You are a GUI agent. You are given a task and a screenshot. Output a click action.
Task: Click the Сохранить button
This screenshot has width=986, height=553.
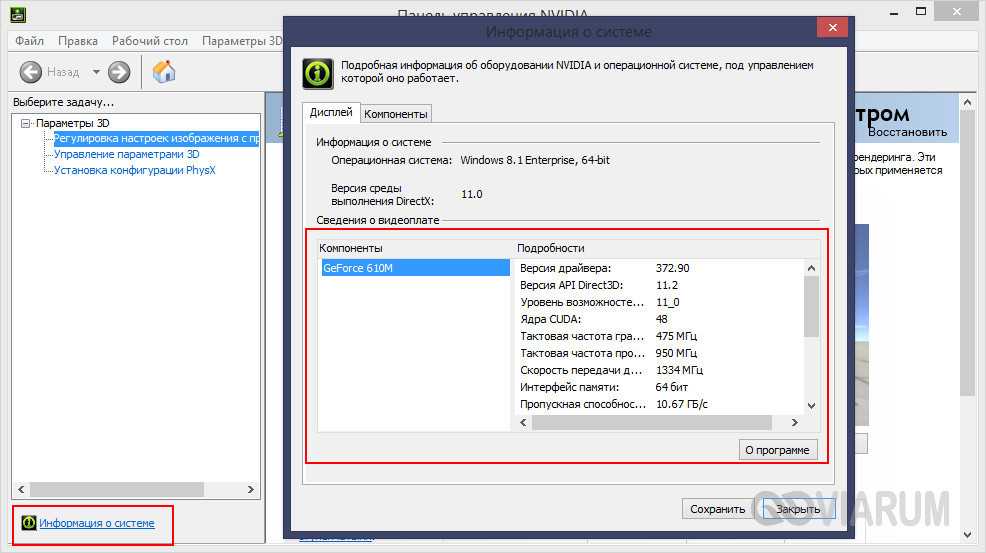pos(717,509)
